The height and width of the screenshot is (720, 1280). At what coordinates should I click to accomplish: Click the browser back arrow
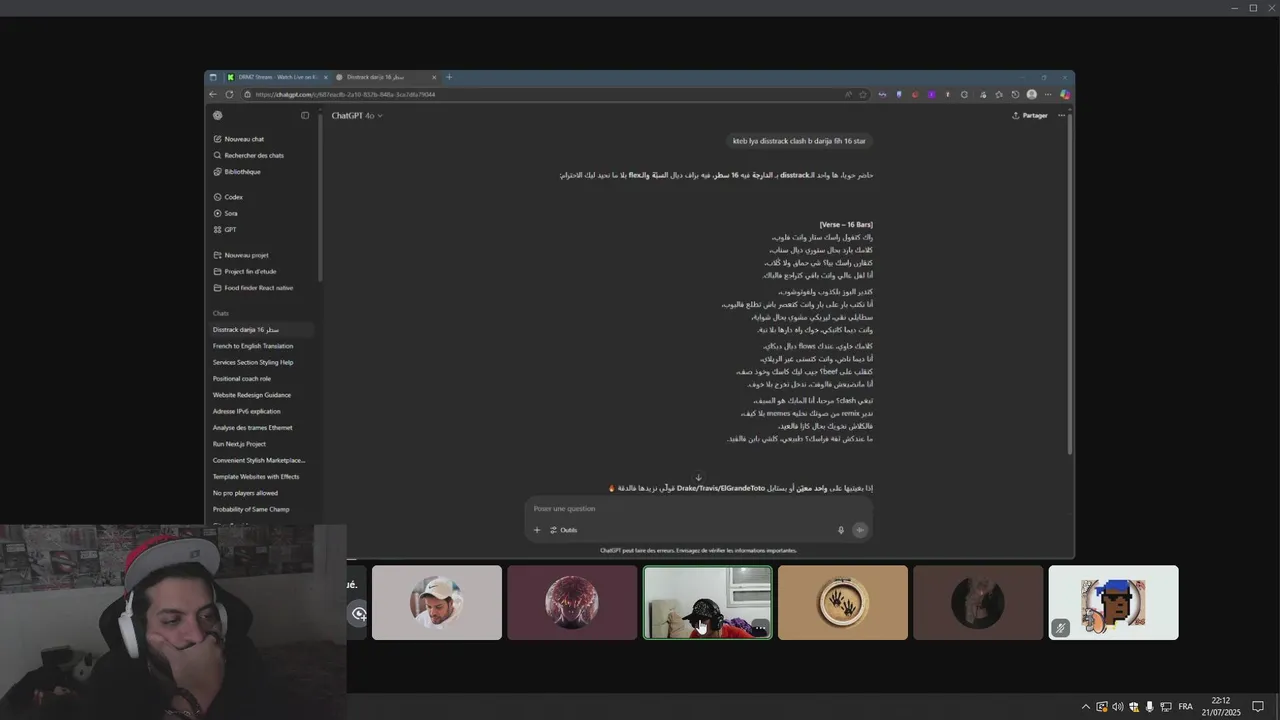213,95
